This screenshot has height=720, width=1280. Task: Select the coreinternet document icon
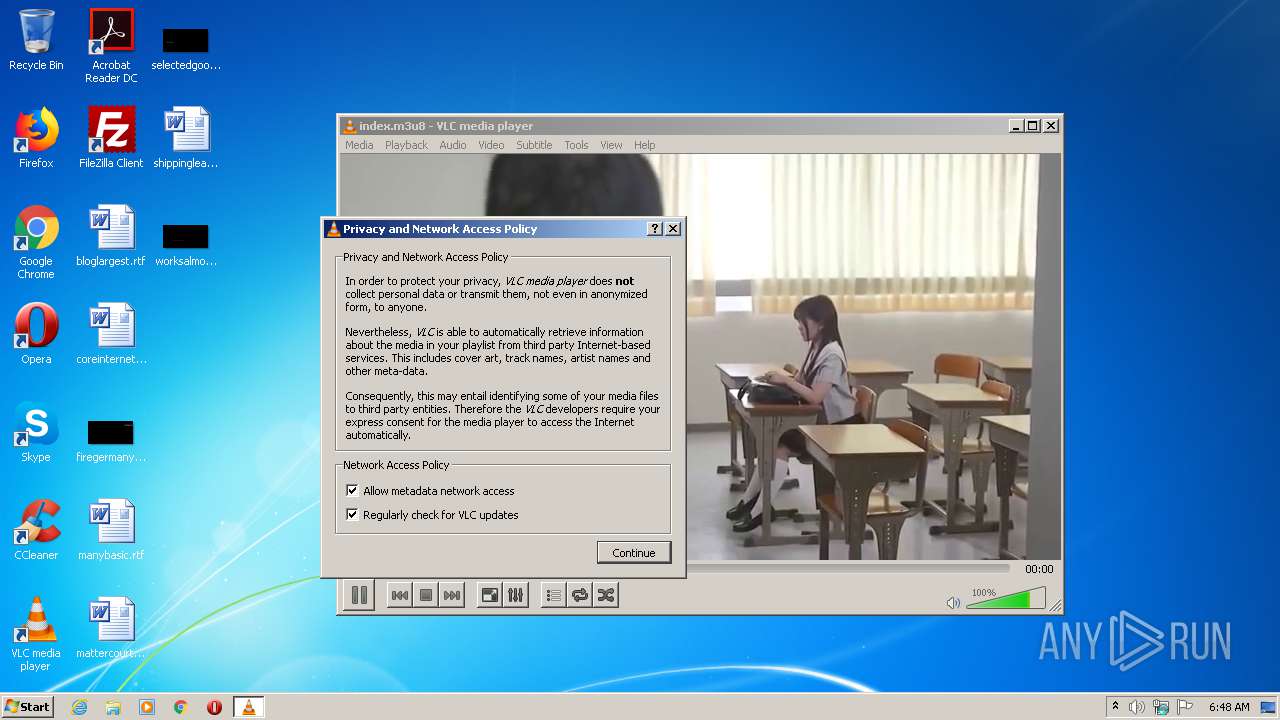[x=111, y=334]
